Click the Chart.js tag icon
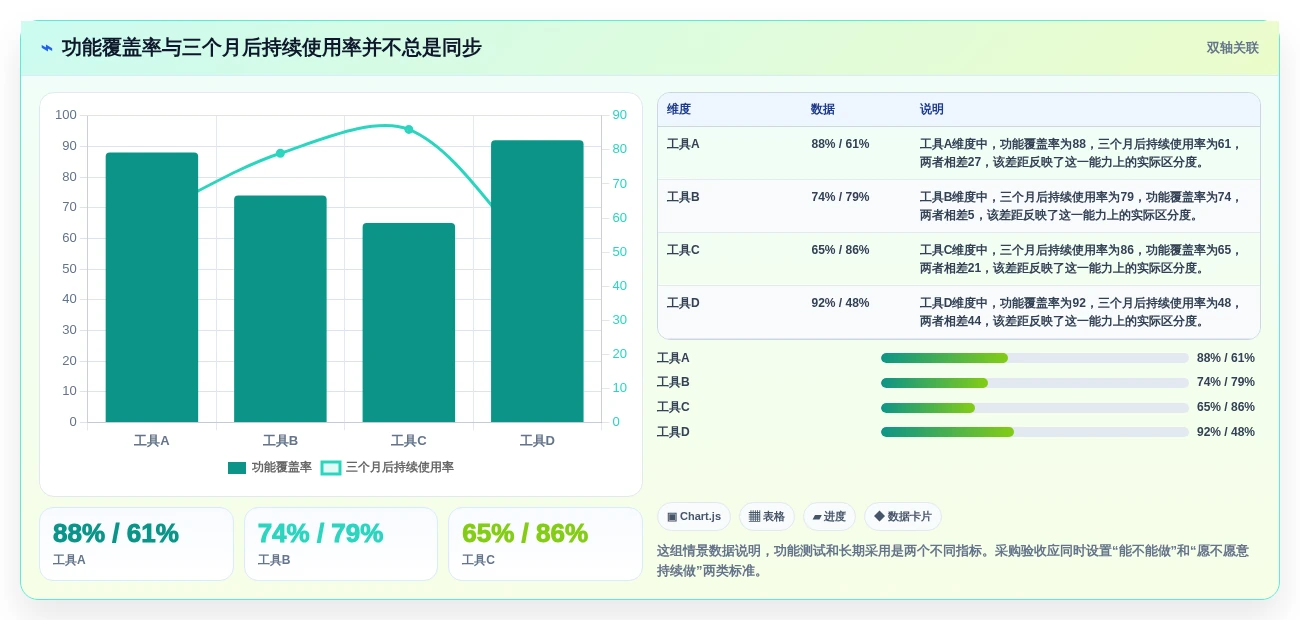1300x620 pixels. (x=672, y=517)
